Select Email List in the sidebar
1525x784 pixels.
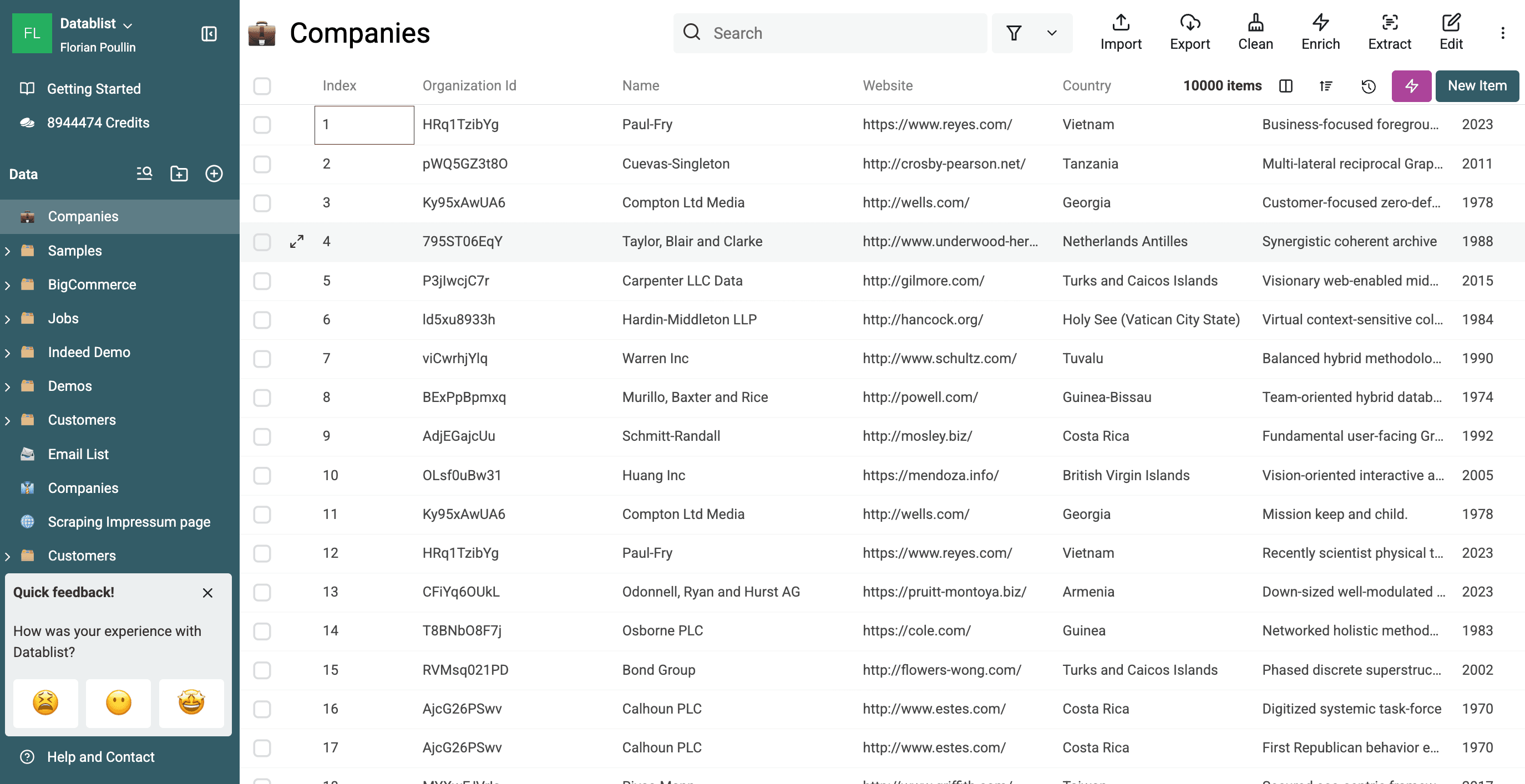pos(78,454)
